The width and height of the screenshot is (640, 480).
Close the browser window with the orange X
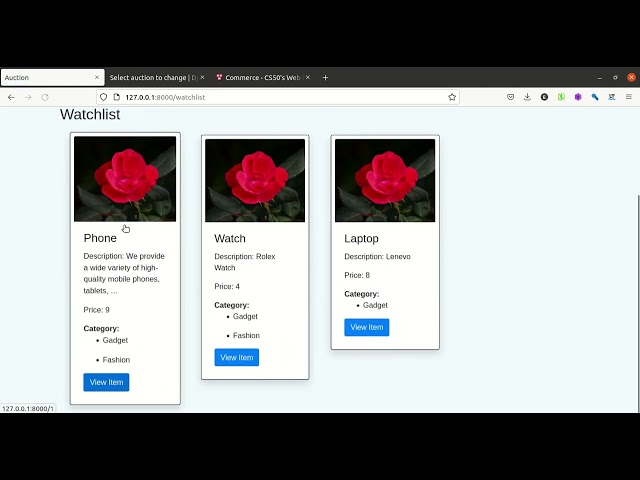[x=631, y=77]
